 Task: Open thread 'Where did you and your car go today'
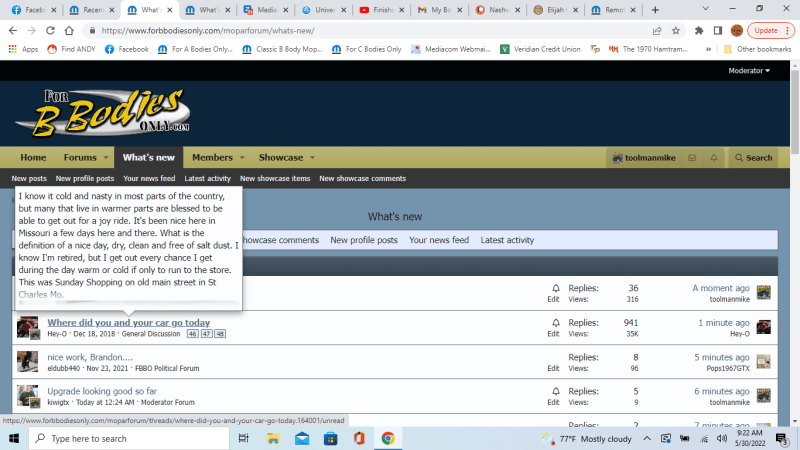(x=128, y=322)
